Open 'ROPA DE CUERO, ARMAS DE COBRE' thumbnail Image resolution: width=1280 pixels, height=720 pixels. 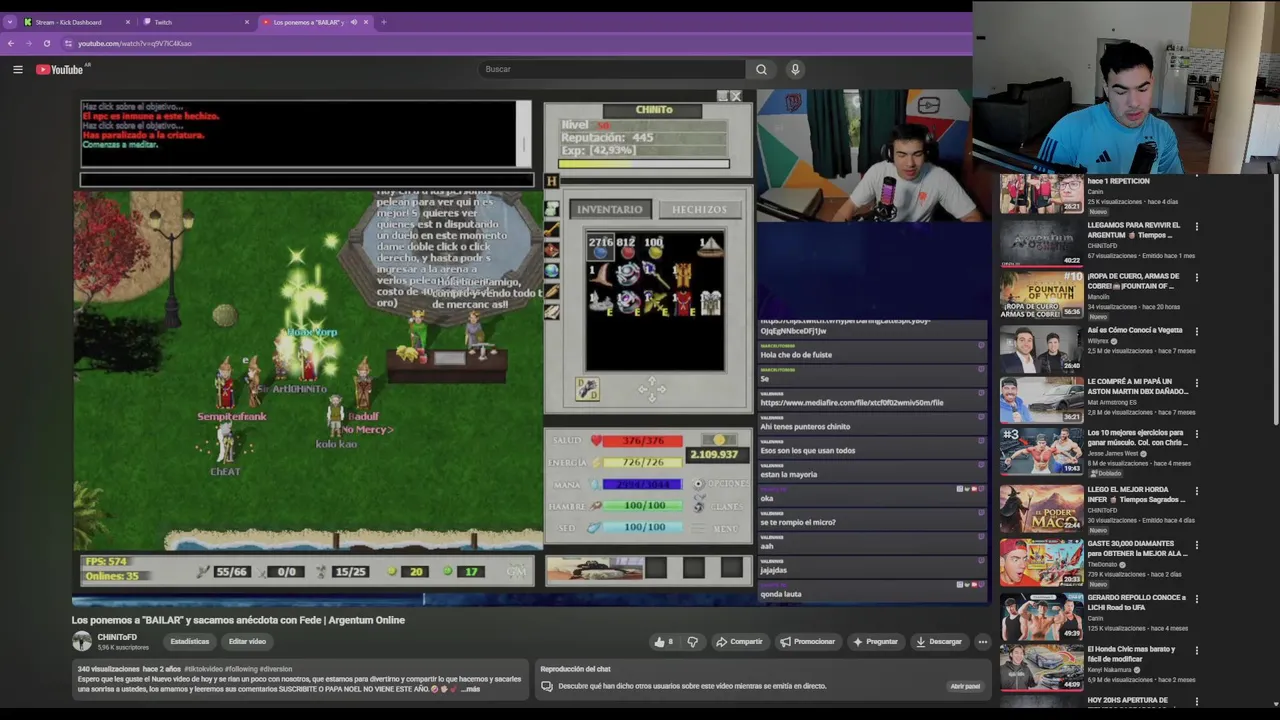tap(1041, 295)
